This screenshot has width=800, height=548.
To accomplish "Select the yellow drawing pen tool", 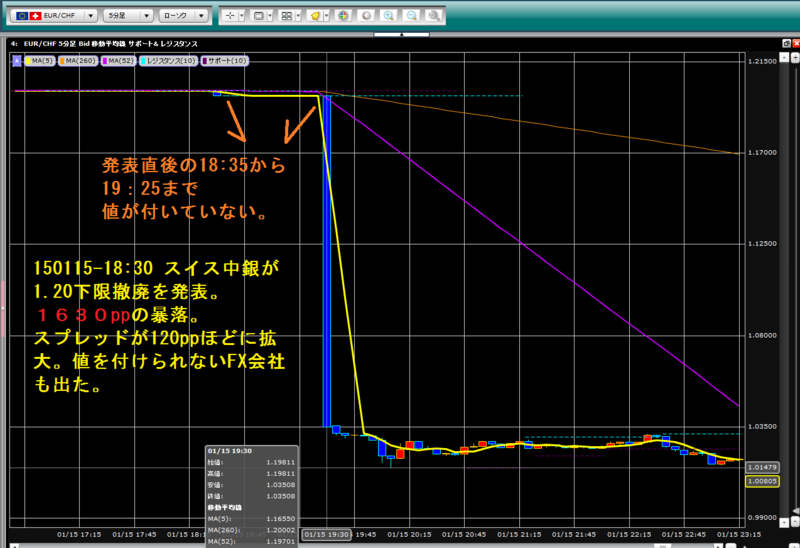I will [x=315, y=16].
